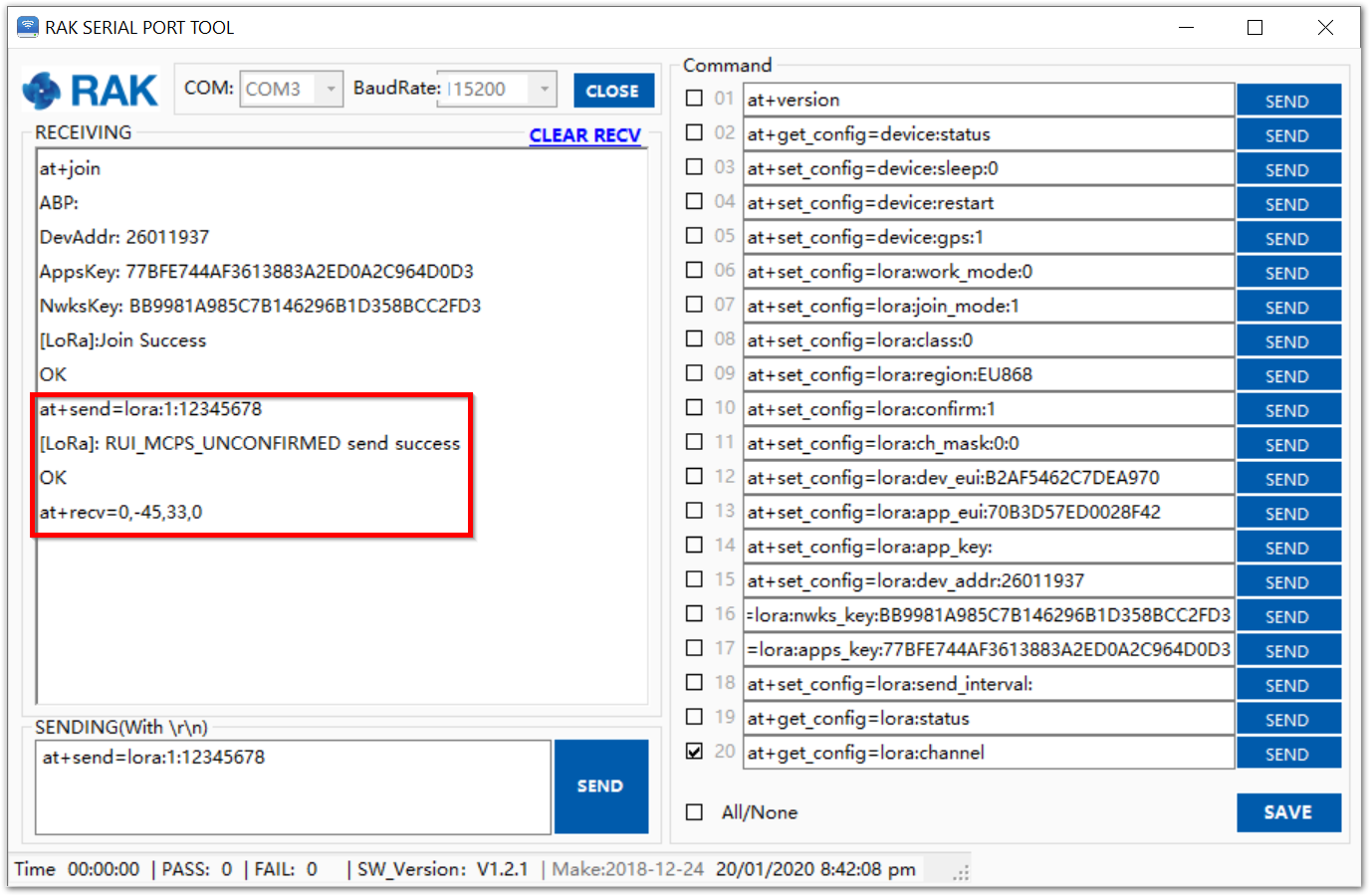Send the lora:region:EU868 command
The image size is (1370, 896).
(1288, 375)
